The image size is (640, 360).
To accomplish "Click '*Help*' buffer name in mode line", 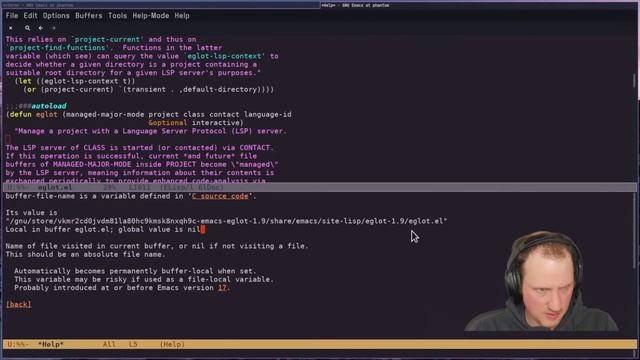I will click(x=51, y=344).
